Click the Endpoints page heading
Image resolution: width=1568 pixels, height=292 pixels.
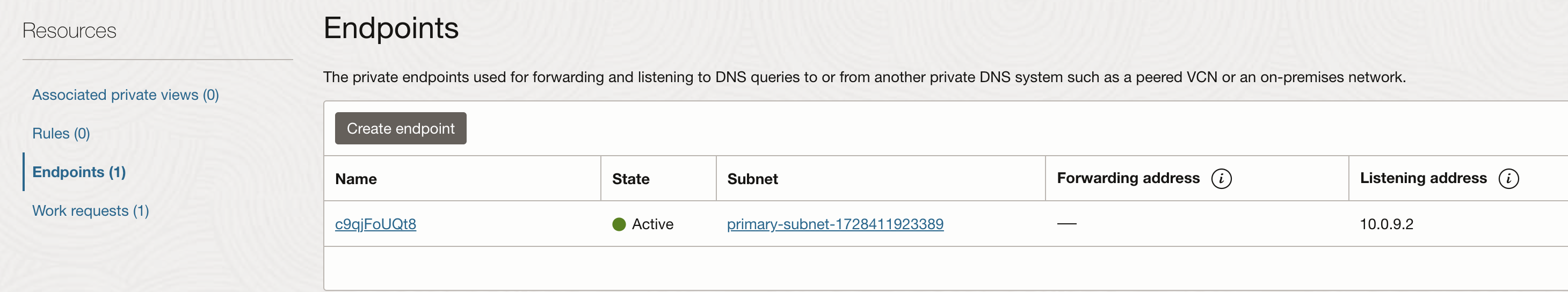[x=391, y=28]
